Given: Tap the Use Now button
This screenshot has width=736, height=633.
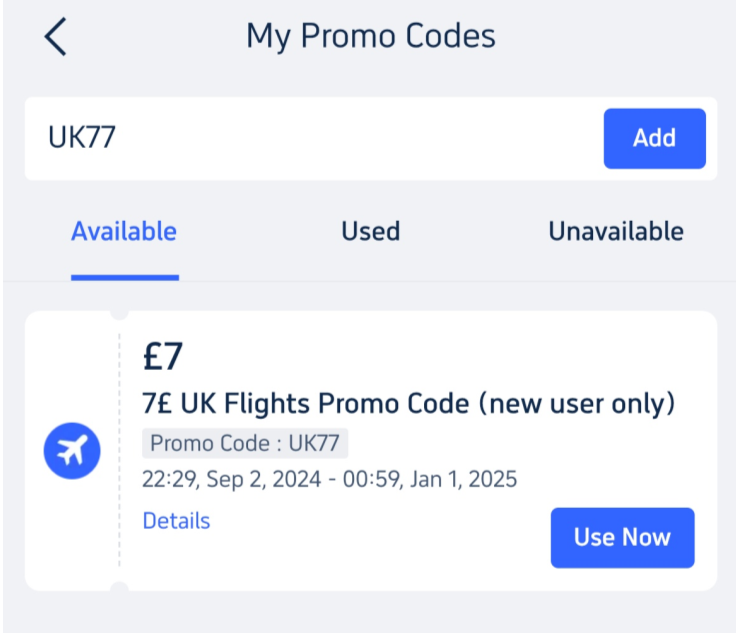Looking at the screenshot, I should tap(622, 537).
